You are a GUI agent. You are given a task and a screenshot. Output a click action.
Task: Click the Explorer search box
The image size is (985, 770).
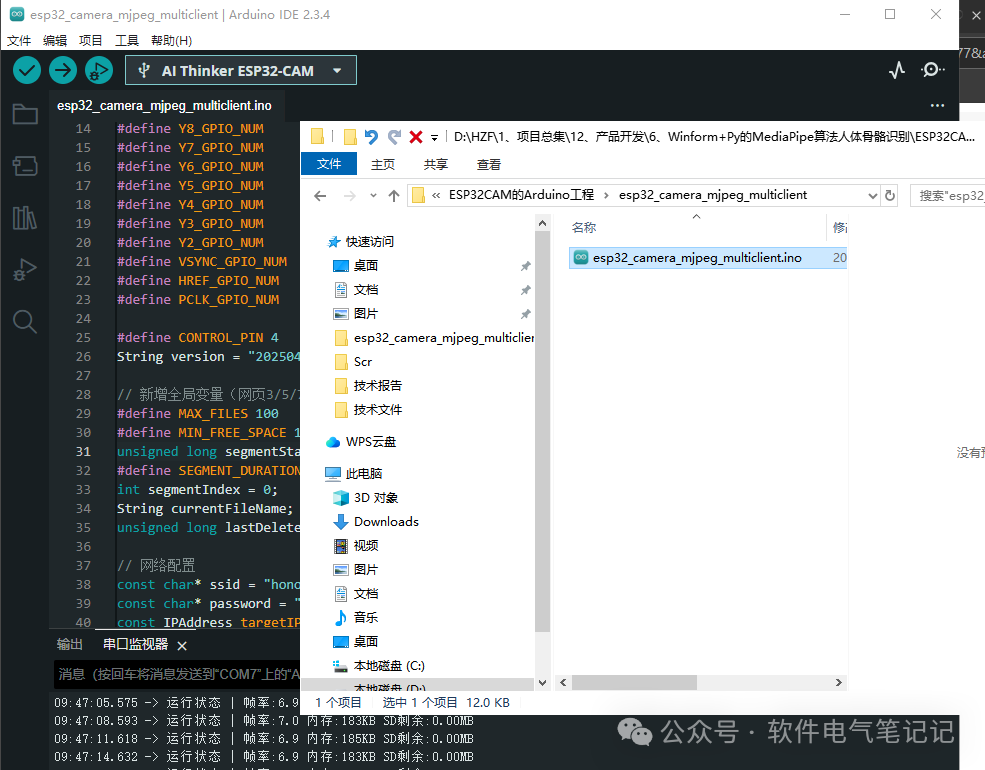point(947,196)
